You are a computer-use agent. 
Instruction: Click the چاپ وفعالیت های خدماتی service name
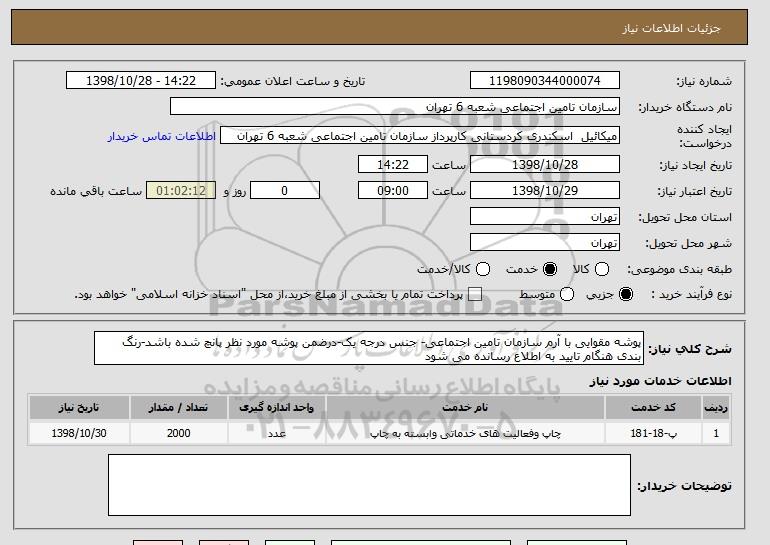click(x=465, y=434)
